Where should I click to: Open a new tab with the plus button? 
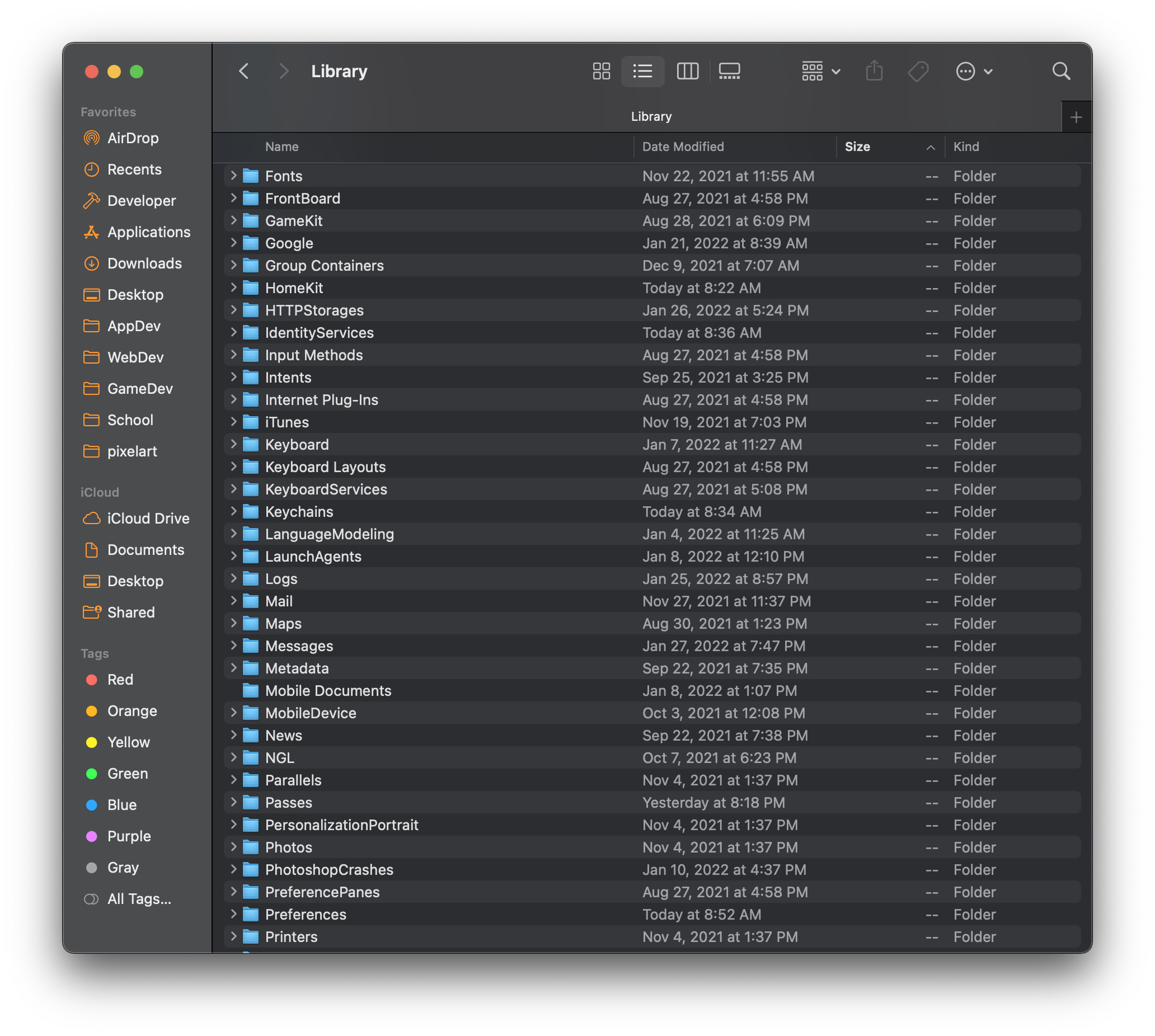(x=1077, y=116)
